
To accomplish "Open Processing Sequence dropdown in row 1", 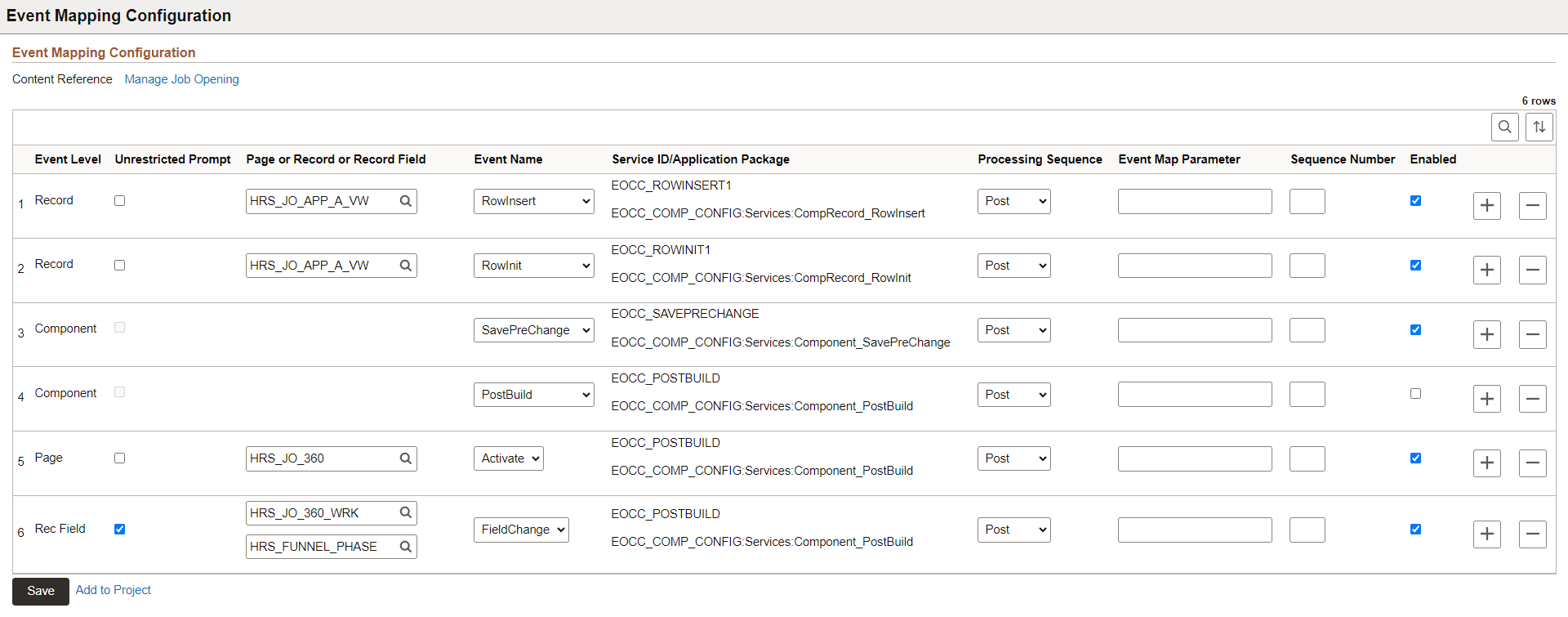I will pos(1013,201).
